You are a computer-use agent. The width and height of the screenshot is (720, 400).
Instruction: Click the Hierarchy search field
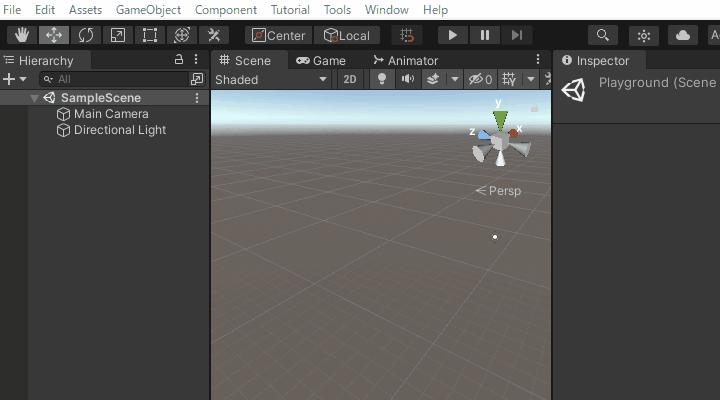pos(120,79)
